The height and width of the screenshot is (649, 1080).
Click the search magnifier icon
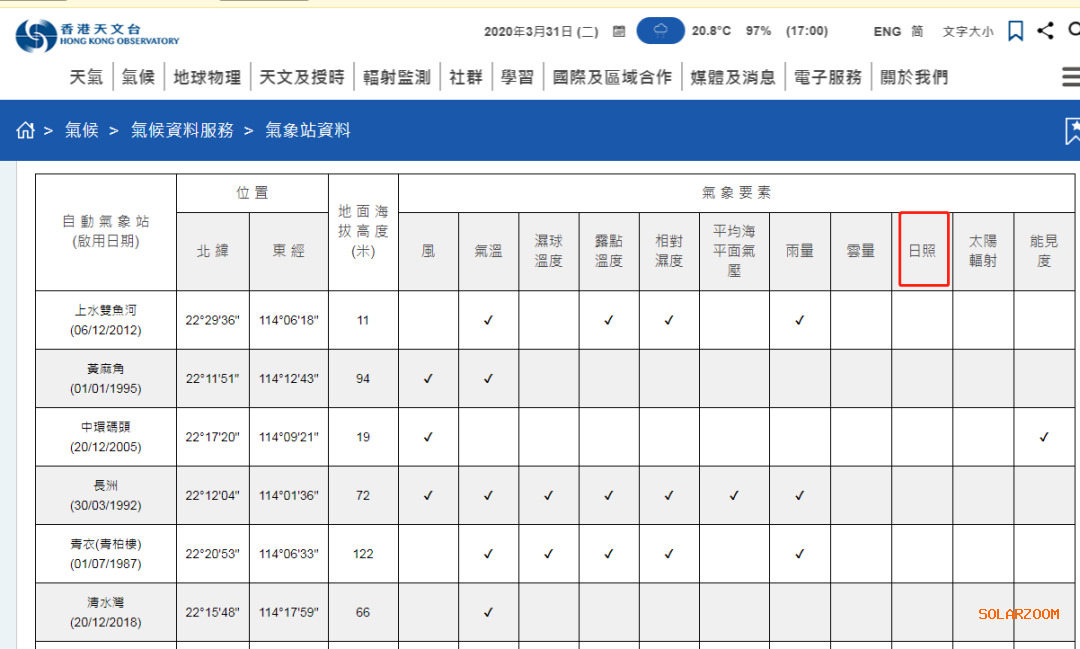1074,30
